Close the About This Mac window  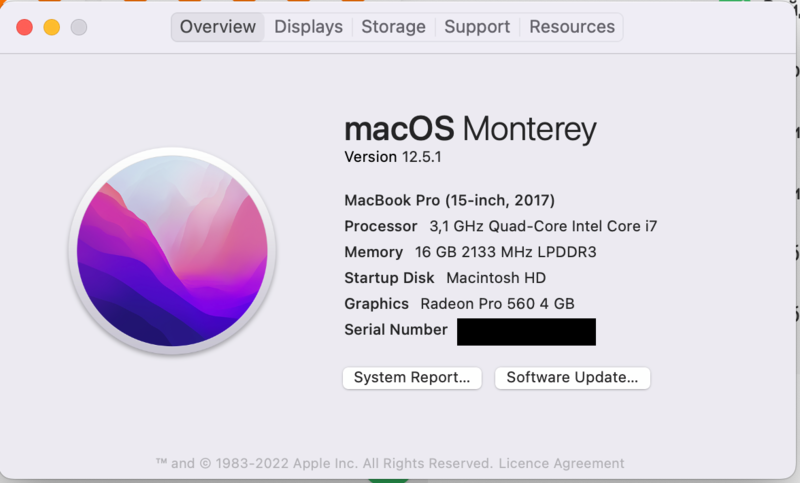tap(25, 28)
